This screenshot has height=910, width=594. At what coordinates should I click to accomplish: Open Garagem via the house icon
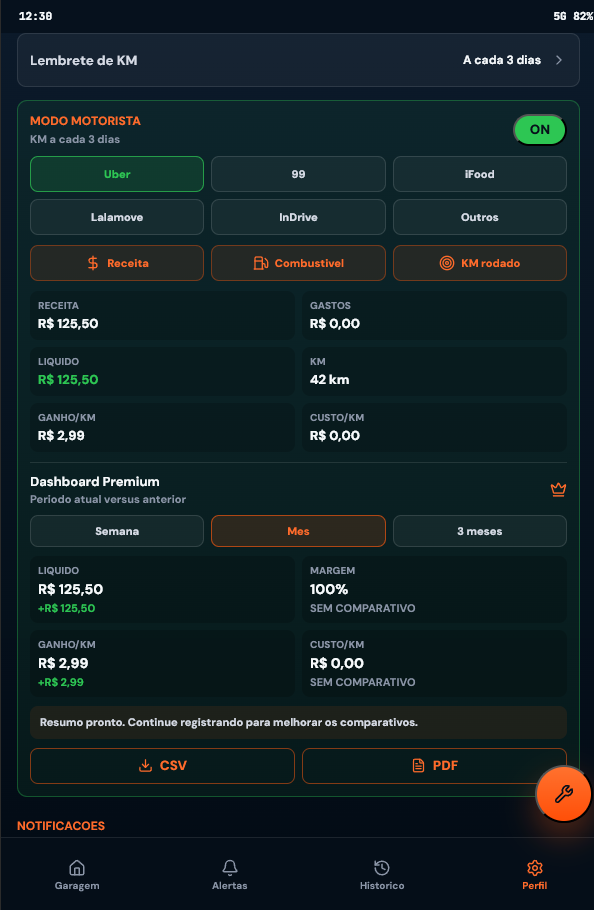[77, 867]
